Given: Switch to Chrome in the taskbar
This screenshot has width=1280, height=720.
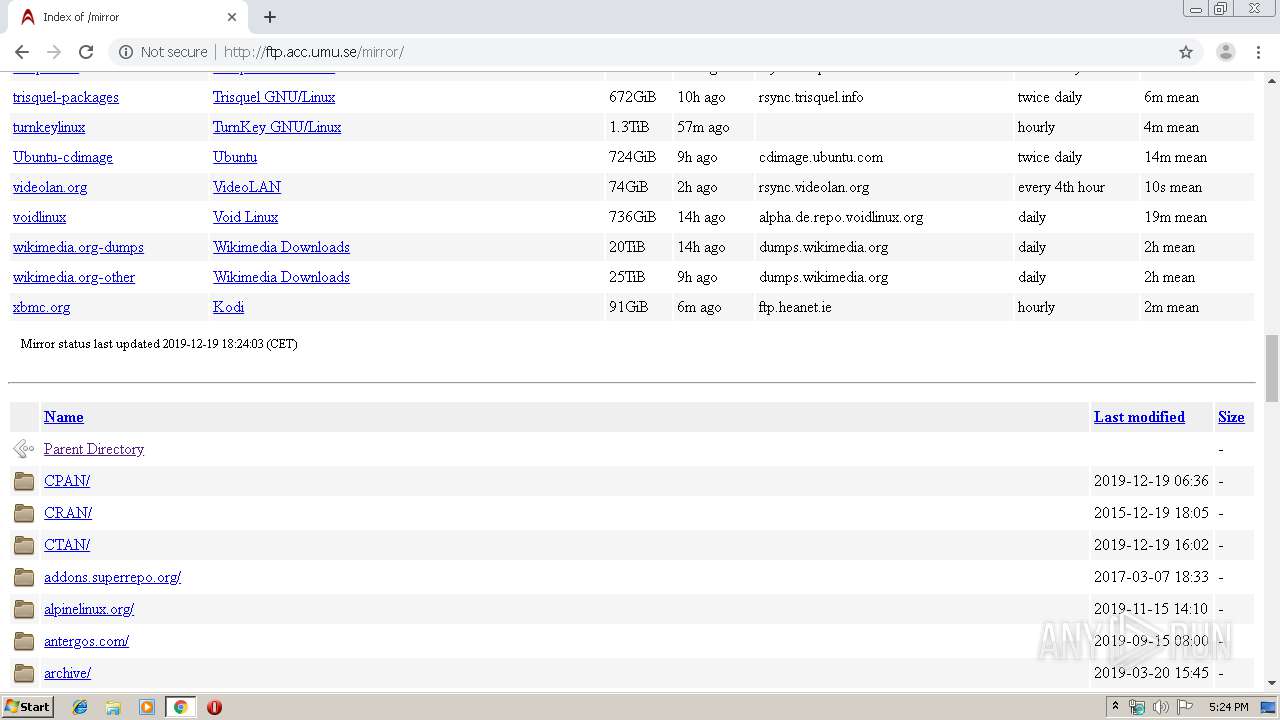Looking at the screenshot, I should pos(180,707).
